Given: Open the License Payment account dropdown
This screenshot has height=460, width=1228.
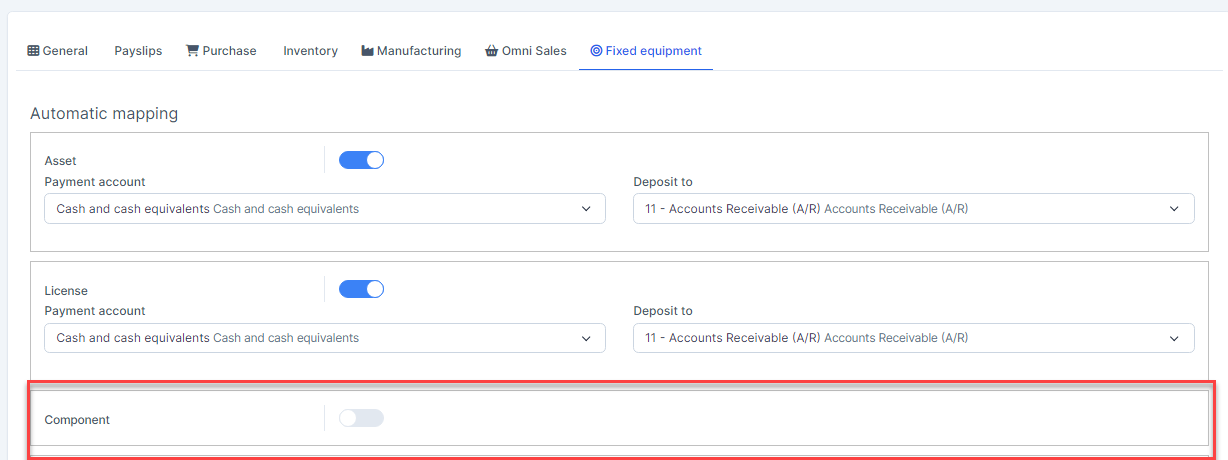Looking at the screenshot, I should [324, 338].
